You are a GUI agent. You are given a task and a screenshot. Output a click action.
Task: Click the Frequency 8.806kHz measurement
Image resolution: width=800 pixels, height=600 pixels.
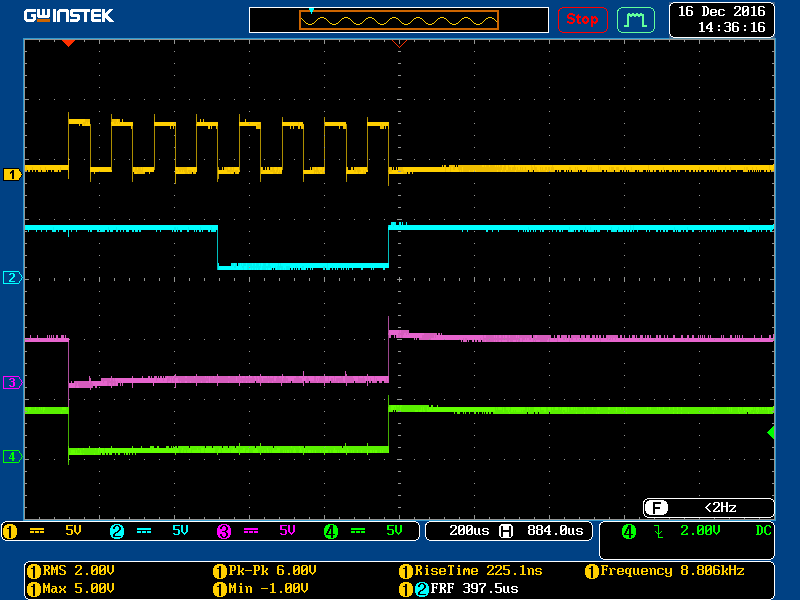pyautogui.click(x=665, y=570)
